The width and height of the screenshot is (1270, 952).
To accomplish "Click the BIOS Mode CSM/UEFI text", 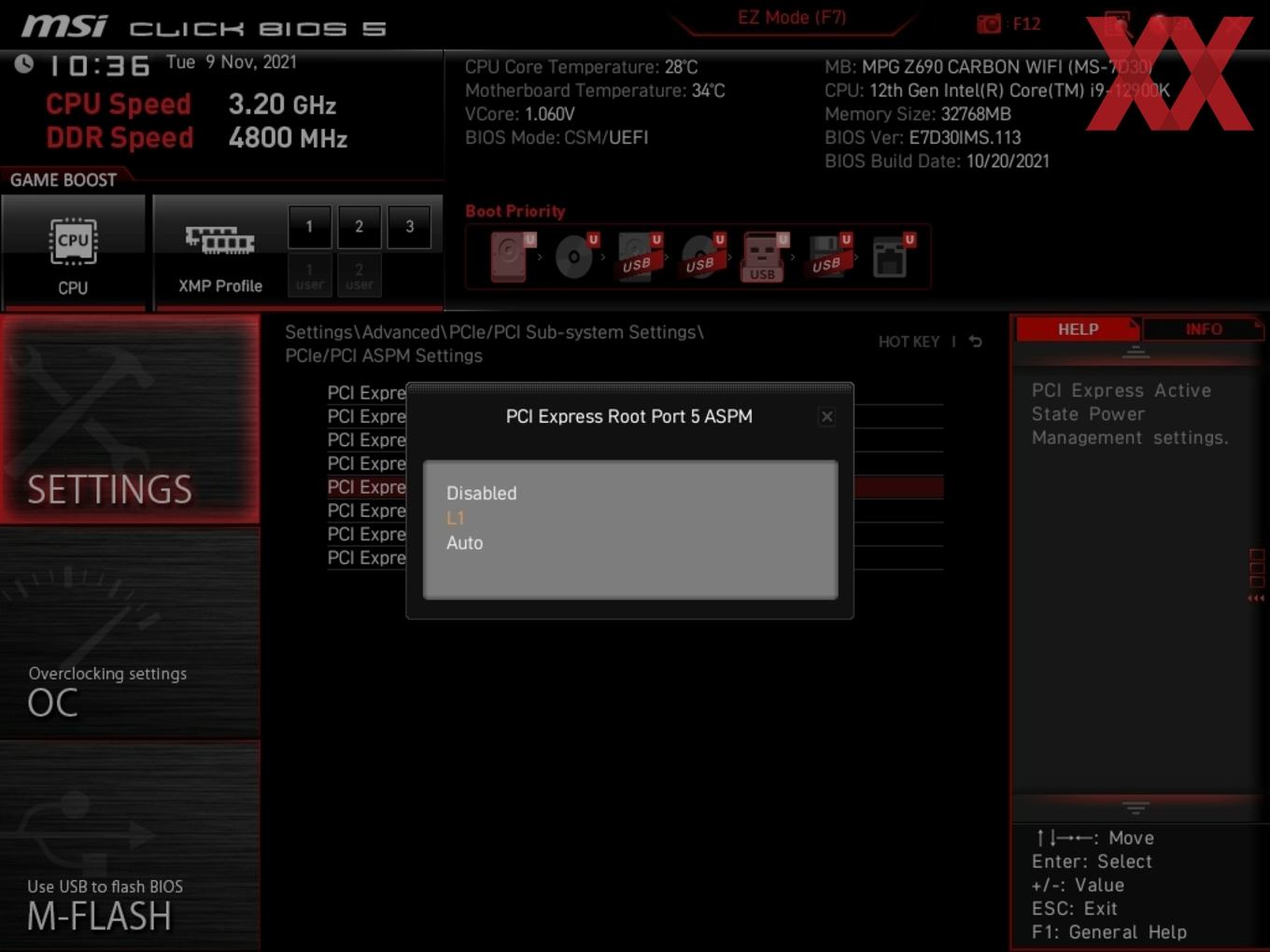I will tap(557, 137).
